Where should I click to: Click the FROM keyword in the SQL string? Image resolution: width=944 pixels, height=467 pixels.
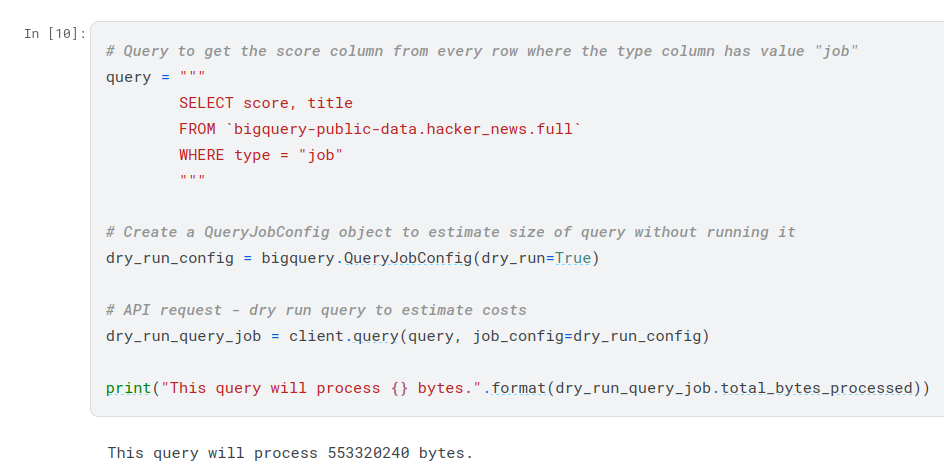pyautogui.click(x=197, y=129)
